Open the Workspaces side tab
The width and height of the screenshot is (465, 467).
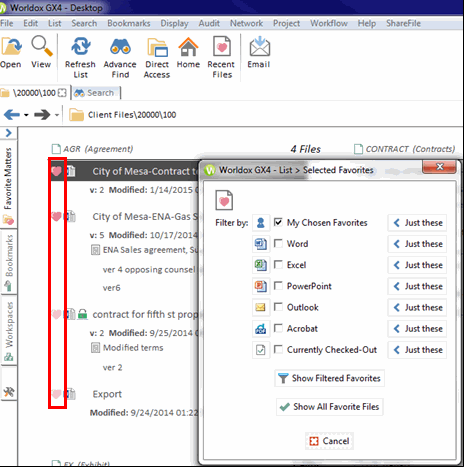pos(8,331)
